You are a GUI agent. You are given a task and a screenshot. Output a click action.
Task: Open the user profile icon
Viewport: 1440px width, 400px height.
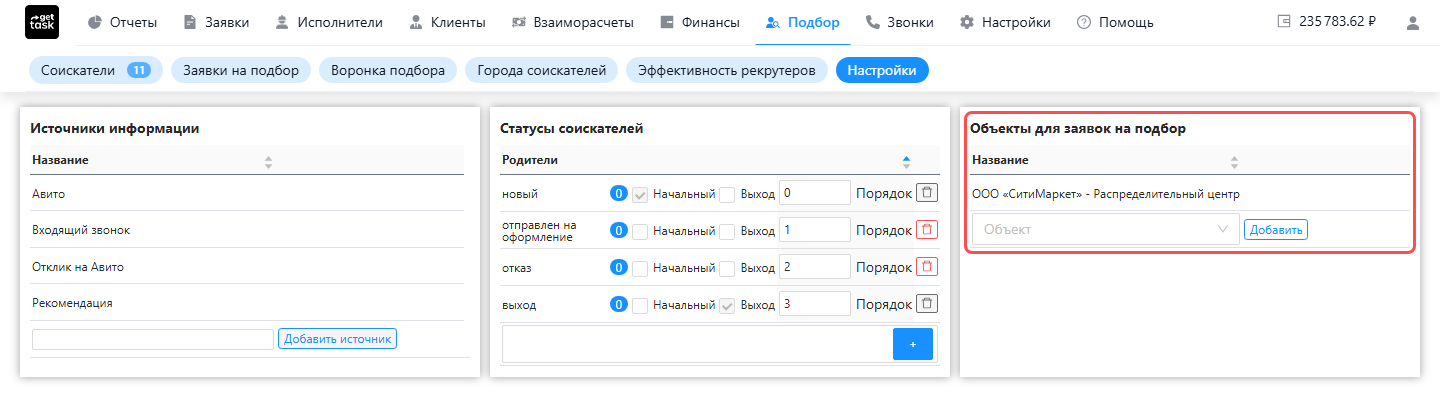click(x=1413, y=22)
